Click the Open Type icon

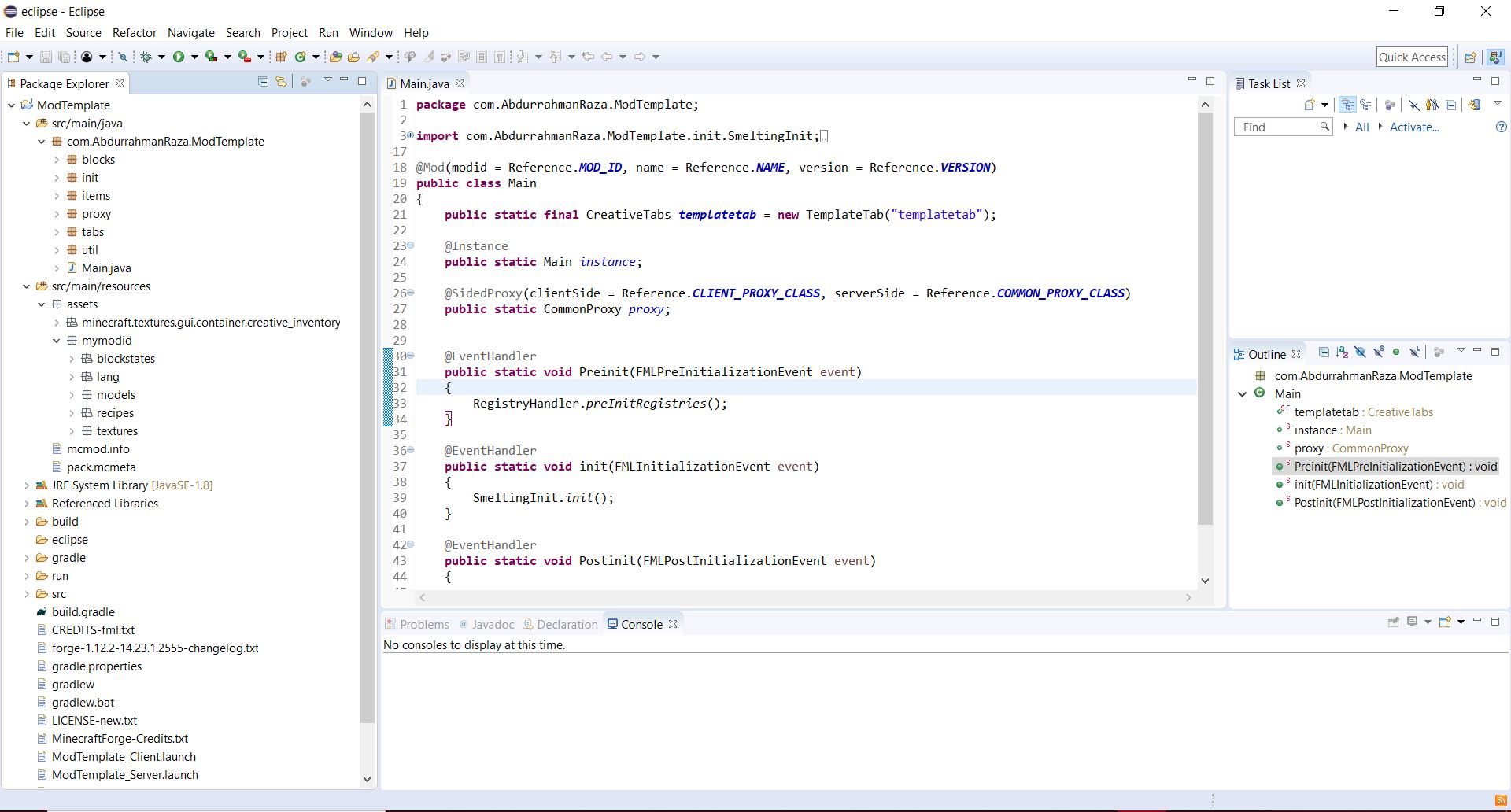click(335, 57)
